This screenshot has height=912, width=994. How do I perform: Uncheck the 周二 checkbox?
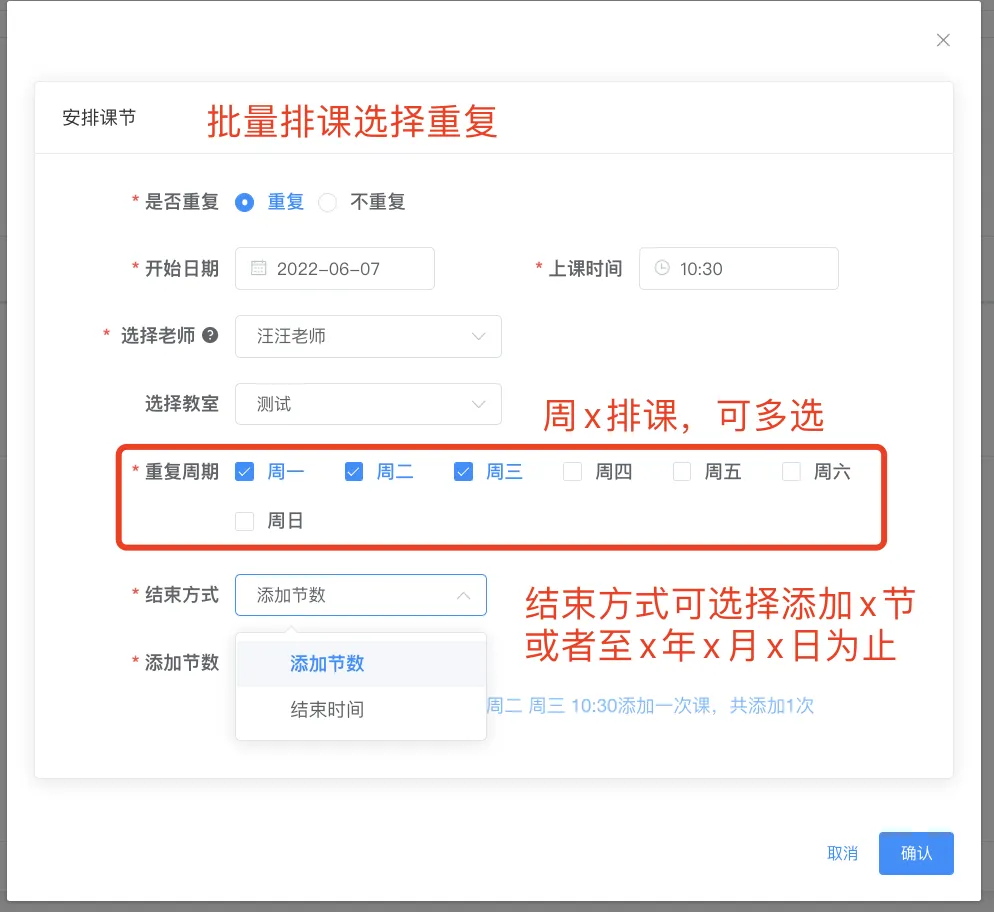tap(353, 472)
